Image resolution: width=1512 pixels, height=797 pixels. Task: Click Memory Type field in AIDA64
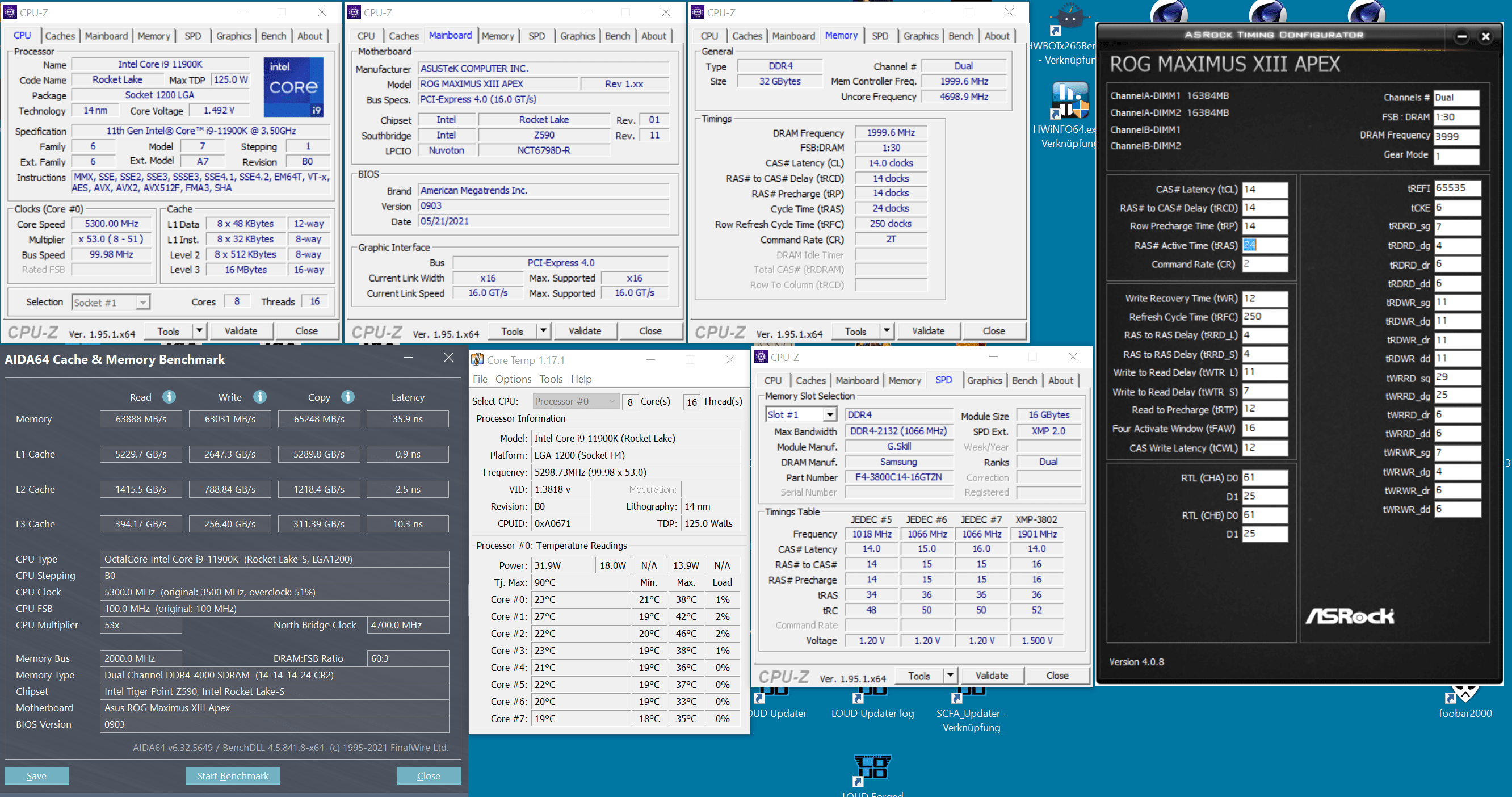(275, 675)
